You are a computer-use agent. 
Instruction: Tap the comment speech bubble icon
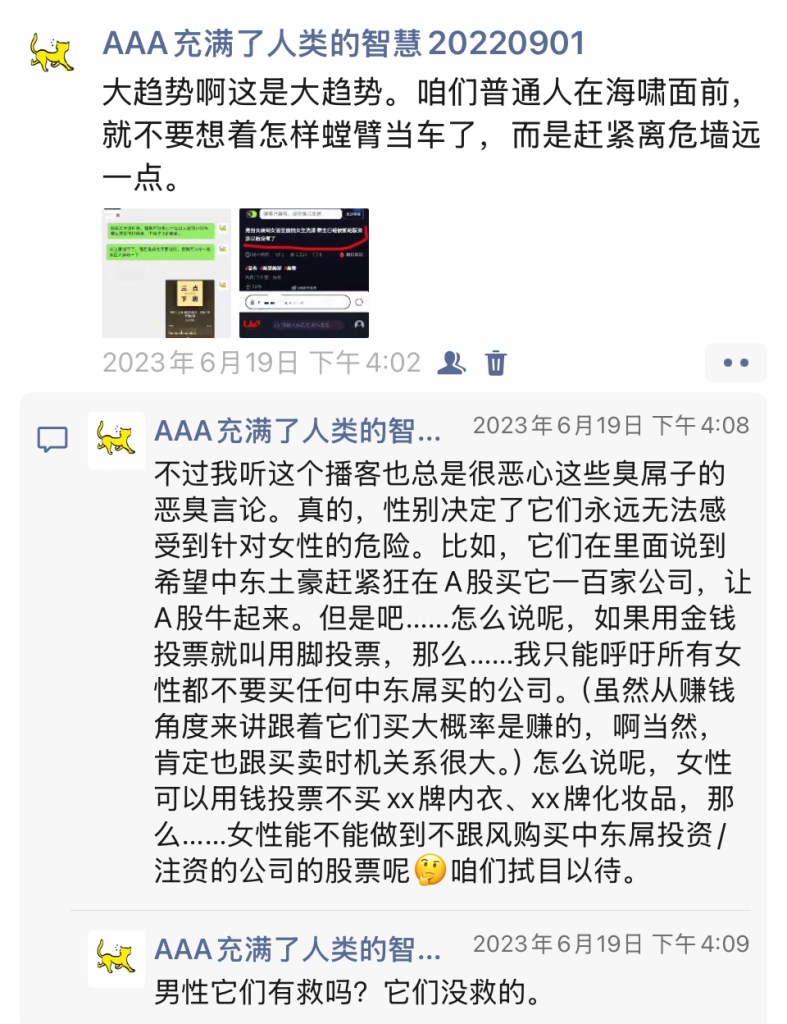point(52,440)
